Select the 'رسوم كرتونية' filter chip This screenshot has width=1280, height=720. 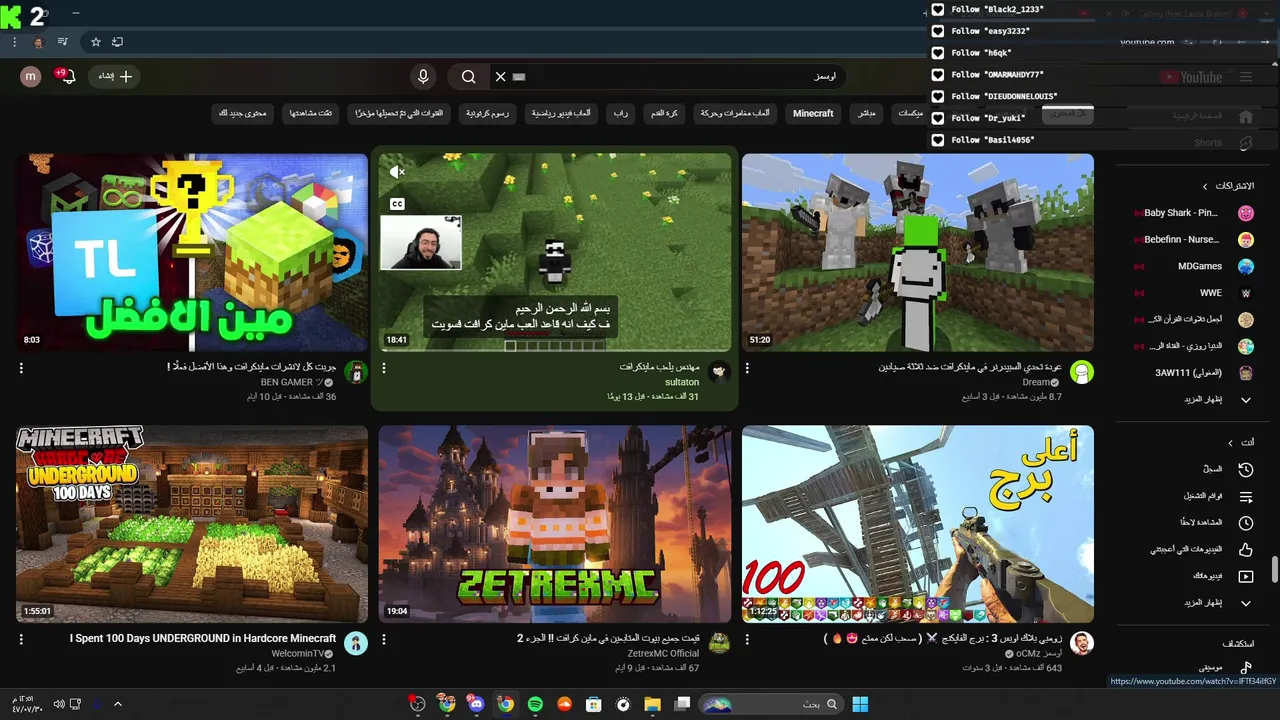[x=487, y=114]
